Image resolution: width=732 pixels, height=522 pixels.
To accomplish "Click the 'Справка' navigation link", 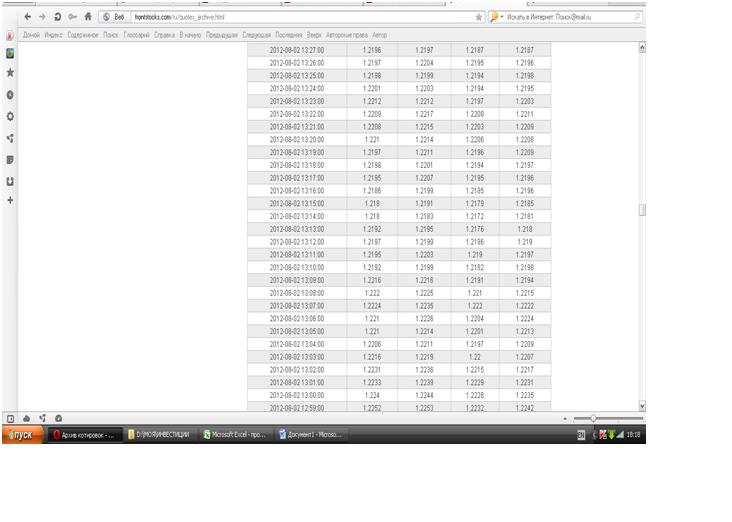I will 165,35.
